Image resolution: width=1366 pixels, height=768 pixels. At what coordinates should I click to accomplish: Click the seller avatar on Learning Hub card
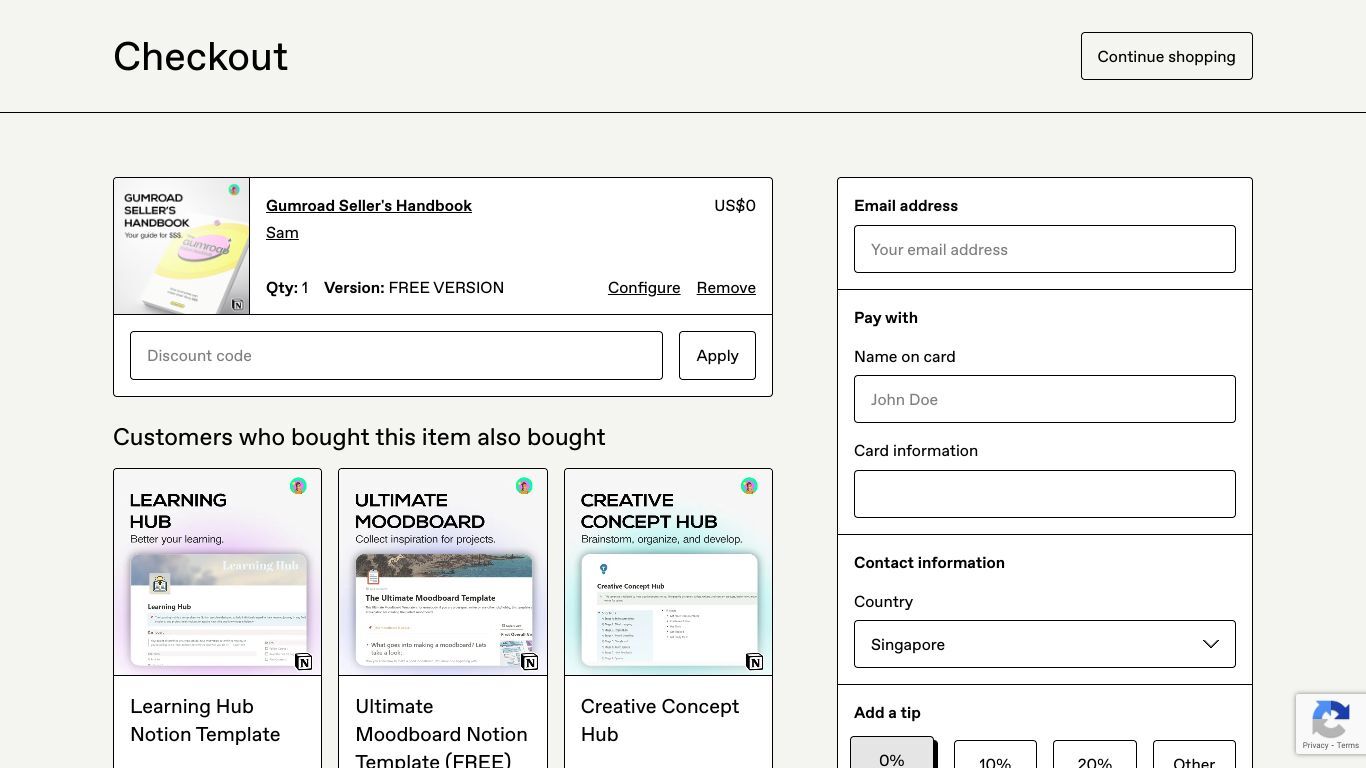(298, 486)
